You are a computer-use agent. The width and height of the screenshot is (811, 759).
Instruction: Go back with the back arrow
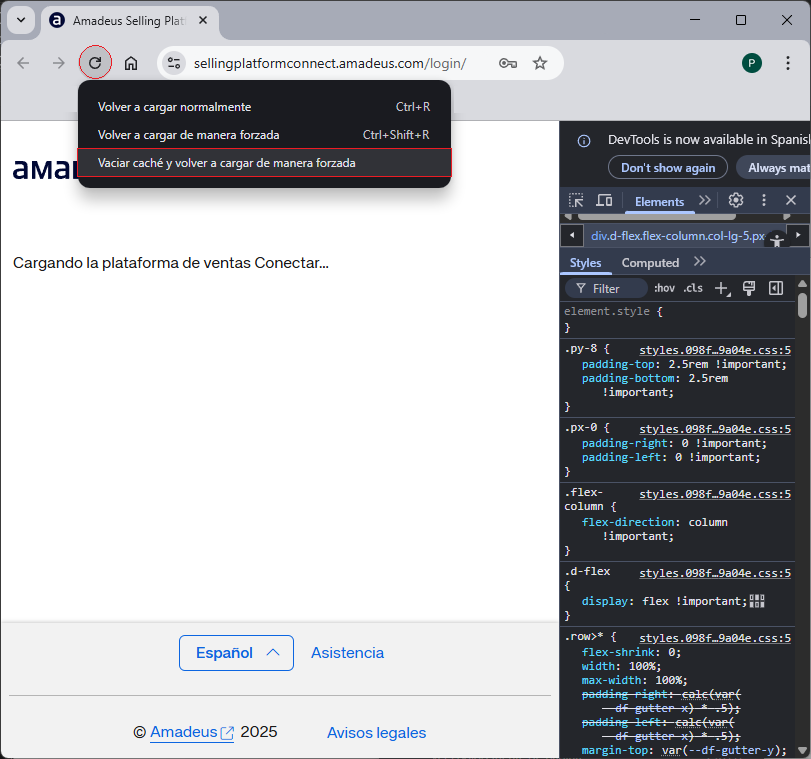23,63
